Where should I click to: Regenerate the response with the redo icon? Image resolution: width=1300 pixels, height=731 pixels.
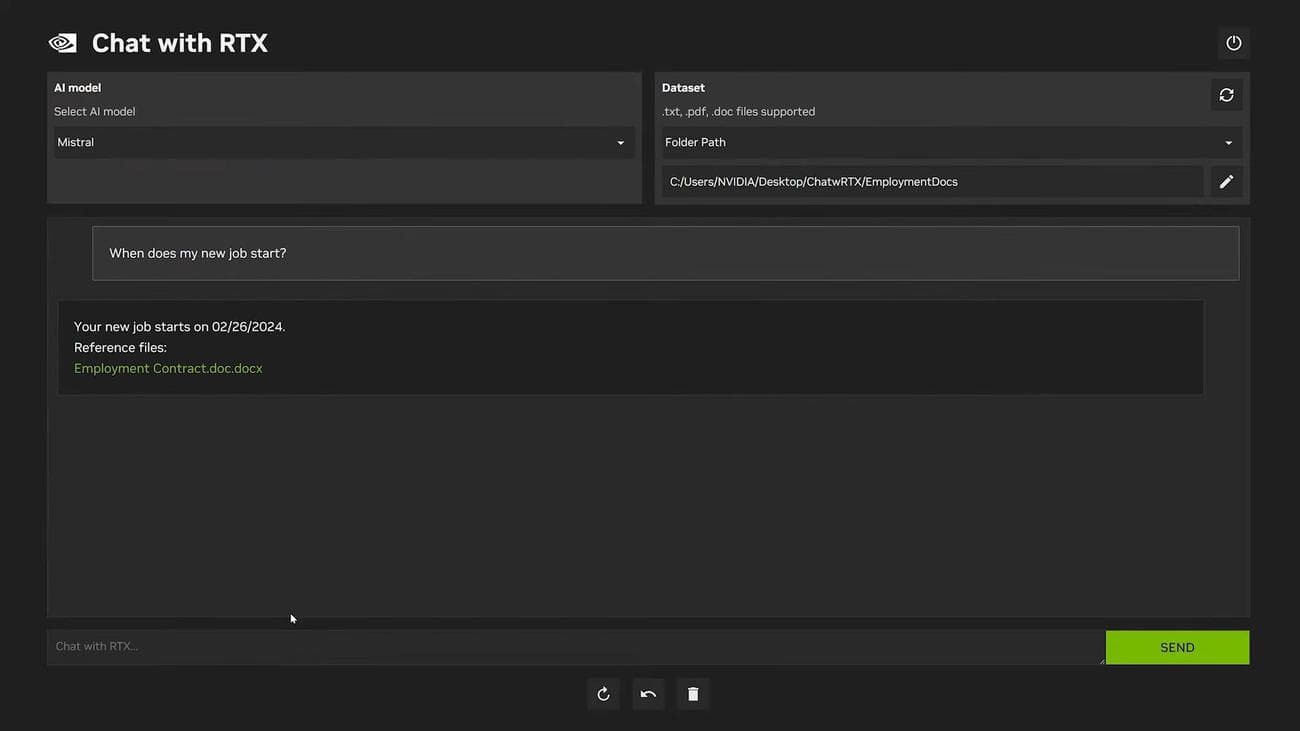[603, 693]
